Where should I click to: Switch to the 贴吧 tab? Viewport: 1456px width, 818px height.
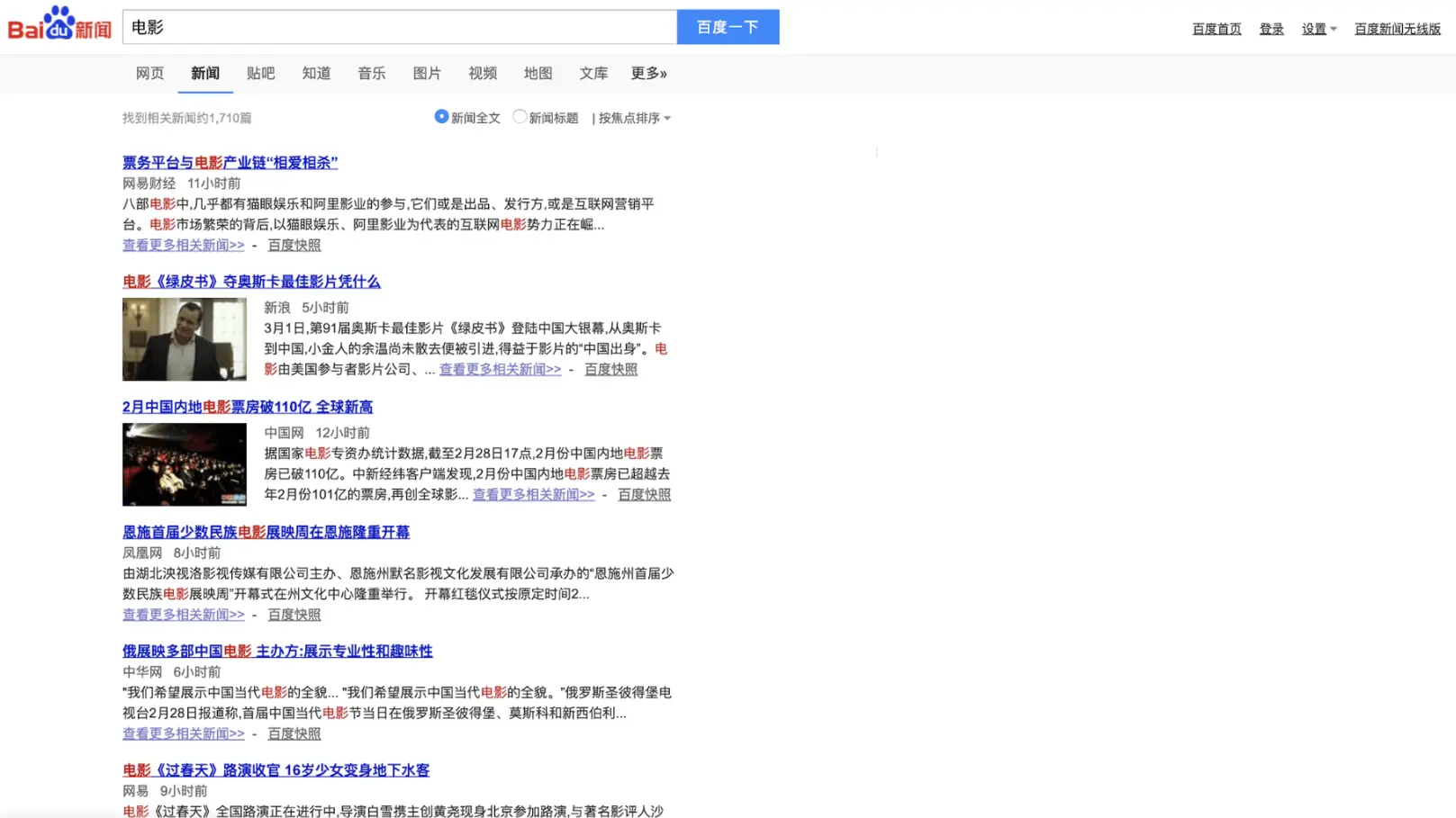point(261,74)
